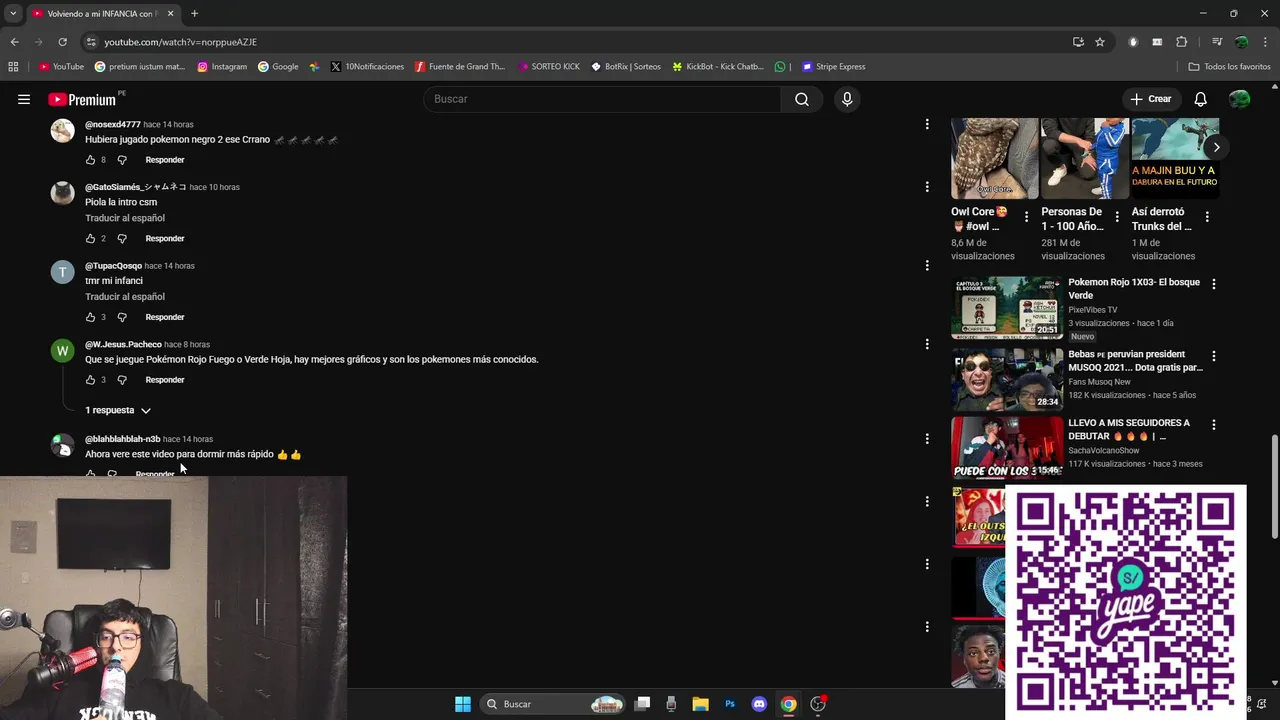Like the comment by @W.Jesus.Pacheco
This screenshot has width=1280, height=720.
90,380
